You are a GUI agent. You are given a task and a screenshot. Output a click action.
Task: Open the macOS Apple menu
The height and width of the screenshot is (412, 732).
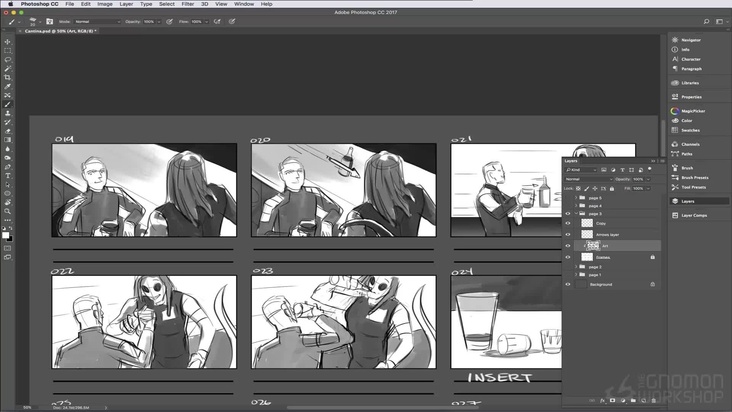pyautogui.click(x=10, y=4)
